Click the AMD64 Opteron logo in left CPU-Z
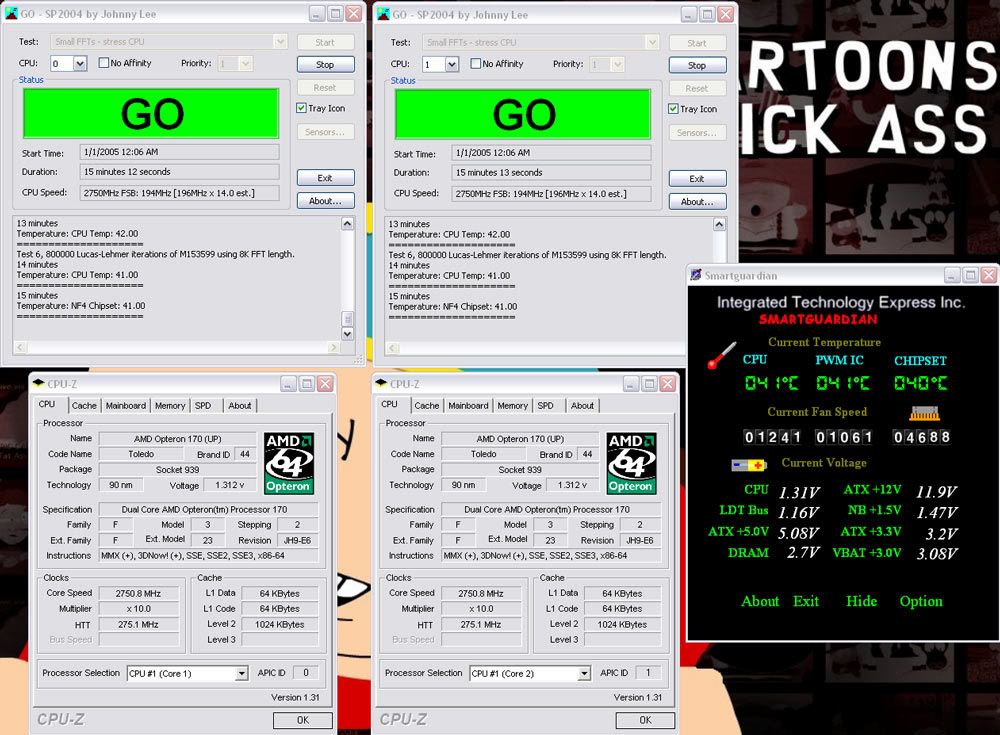This screenshot has height=735, width=1000. (x=289, y=463)
